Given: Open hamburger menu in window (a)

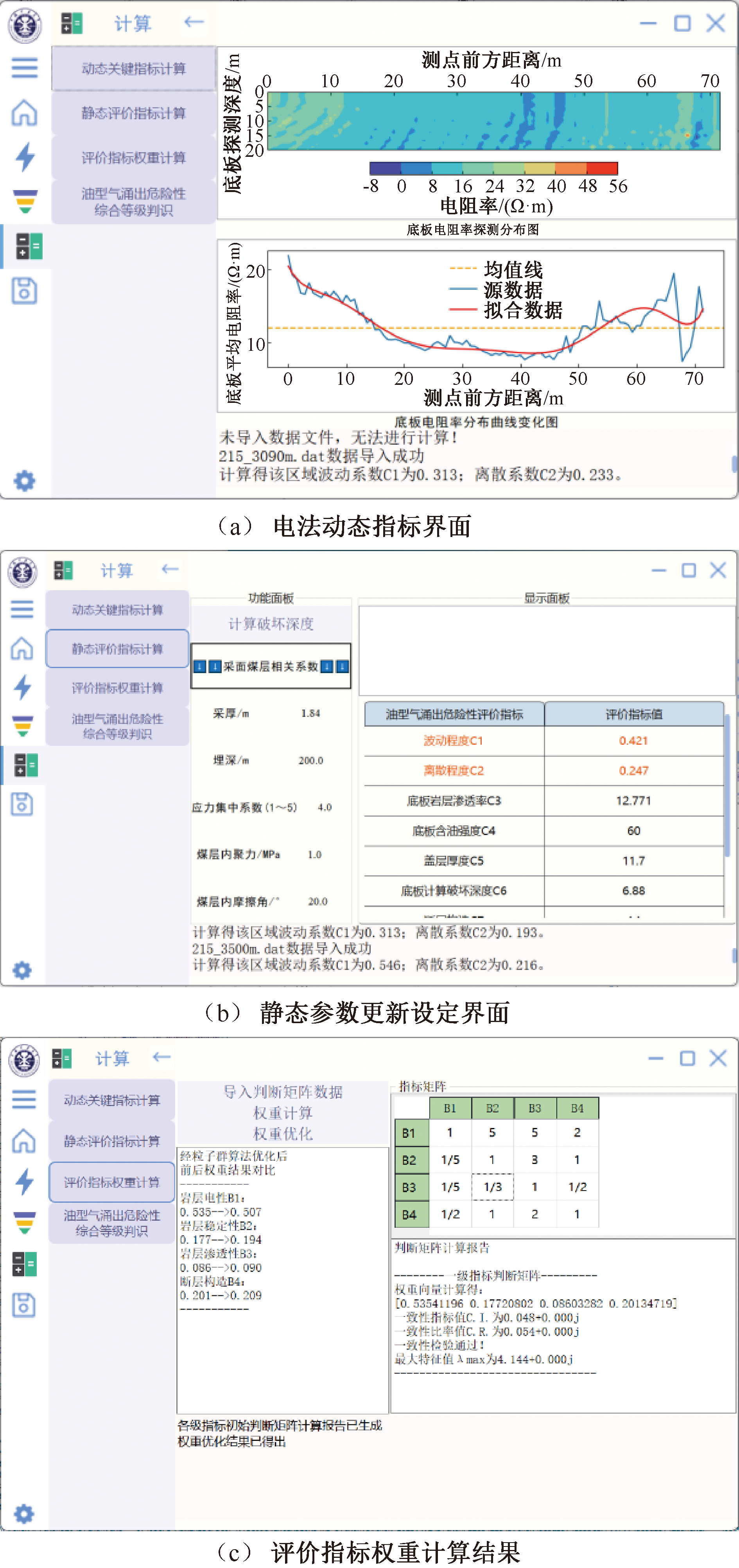Looking at the screenshot, I should click(24, 68).
